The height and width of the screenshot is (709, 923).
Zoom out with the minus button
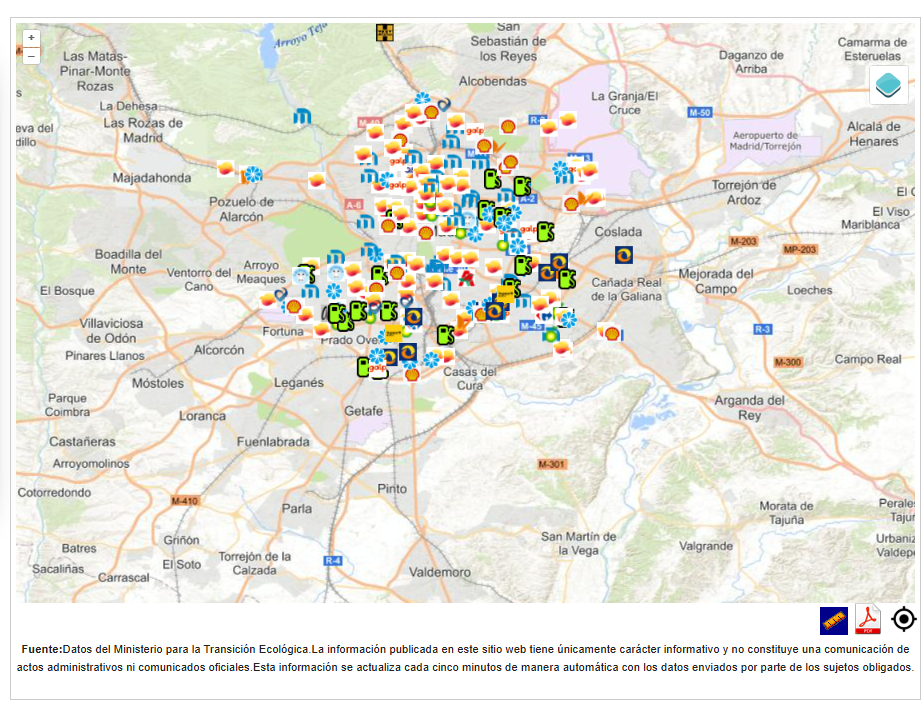[32, 57]
